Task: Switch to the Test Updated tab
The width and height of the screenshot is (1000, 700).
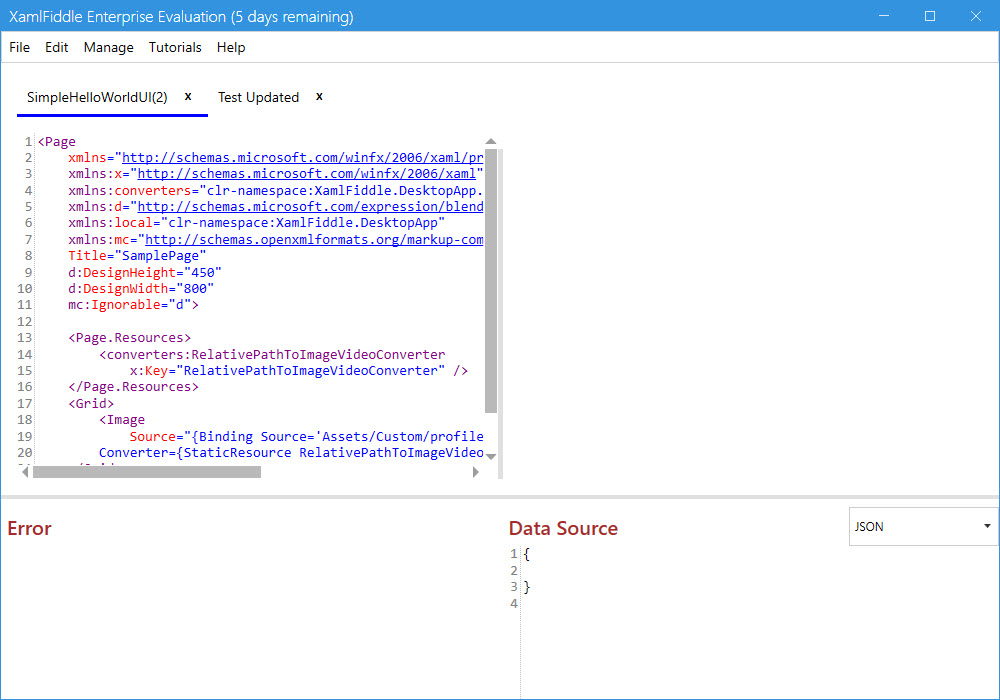Action: point(258,97)
